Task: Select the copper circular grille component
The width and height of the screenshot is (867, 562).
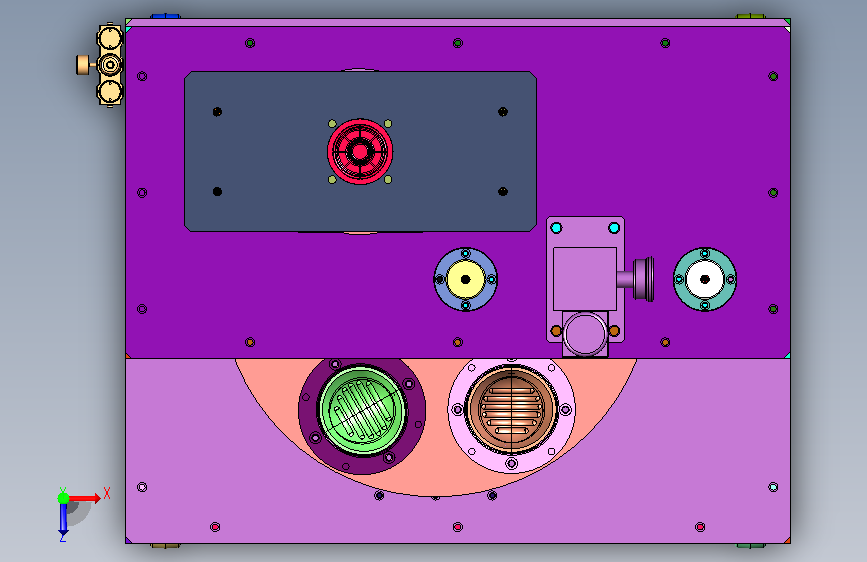Action: [512, 409]
